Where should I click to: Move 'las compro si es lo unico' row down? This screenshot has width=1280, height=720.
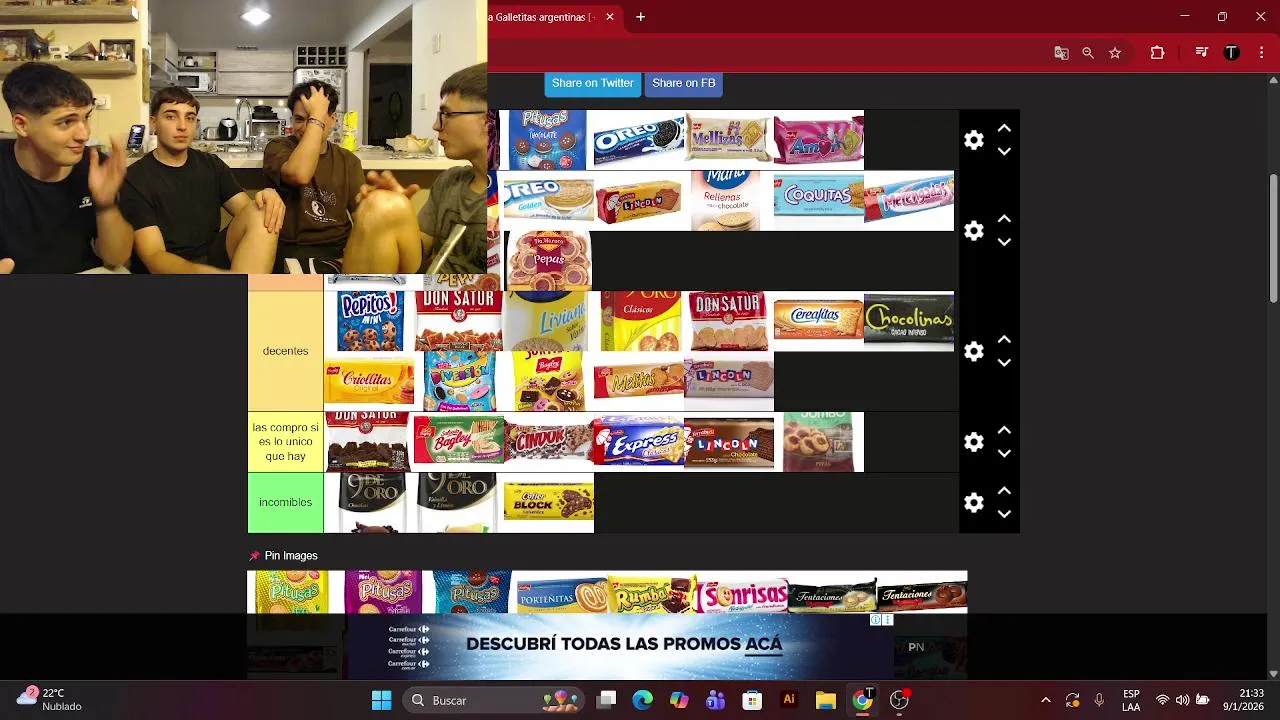pyautogui.click(x=1004, y=453)
